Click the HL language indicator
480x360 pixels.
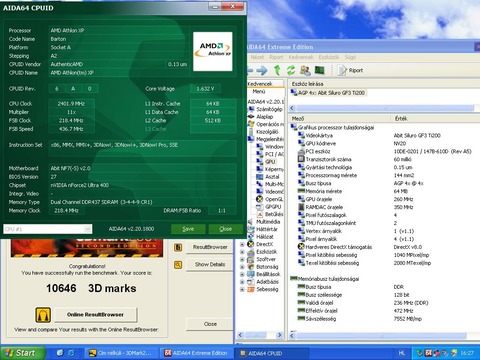click(402, 353)
